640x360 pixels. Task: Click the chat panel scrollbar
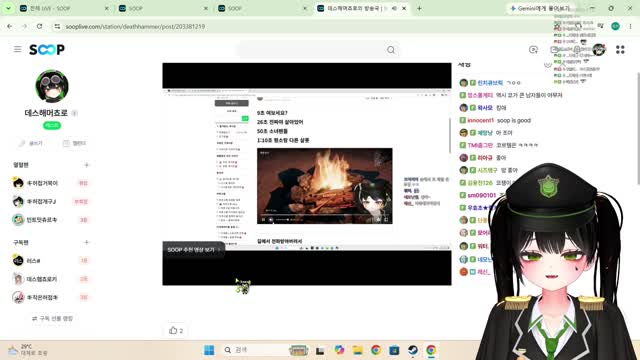point(638,129)
